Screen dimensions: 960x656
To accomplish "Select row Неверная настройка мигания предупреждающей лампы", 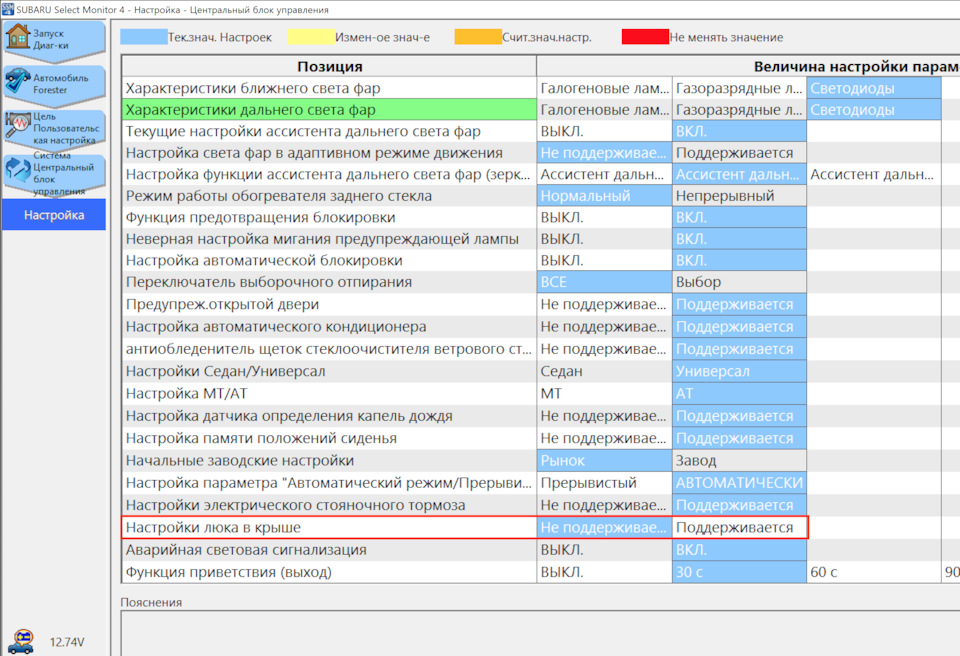I will [329, 239].
